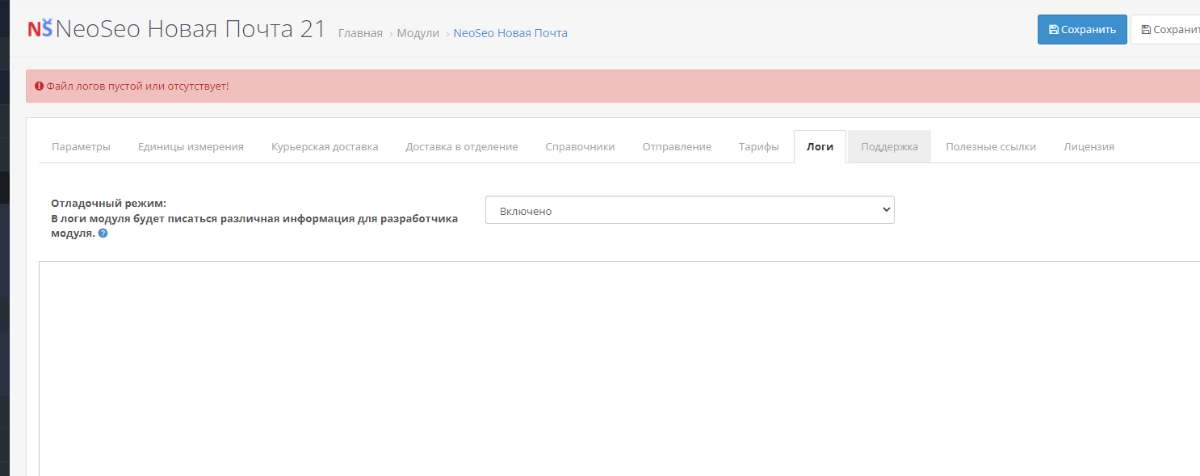Click the blue Сохранить button
Image resolution: width=1200 pixels, height=476 pixels.
tap(1082, 29)
